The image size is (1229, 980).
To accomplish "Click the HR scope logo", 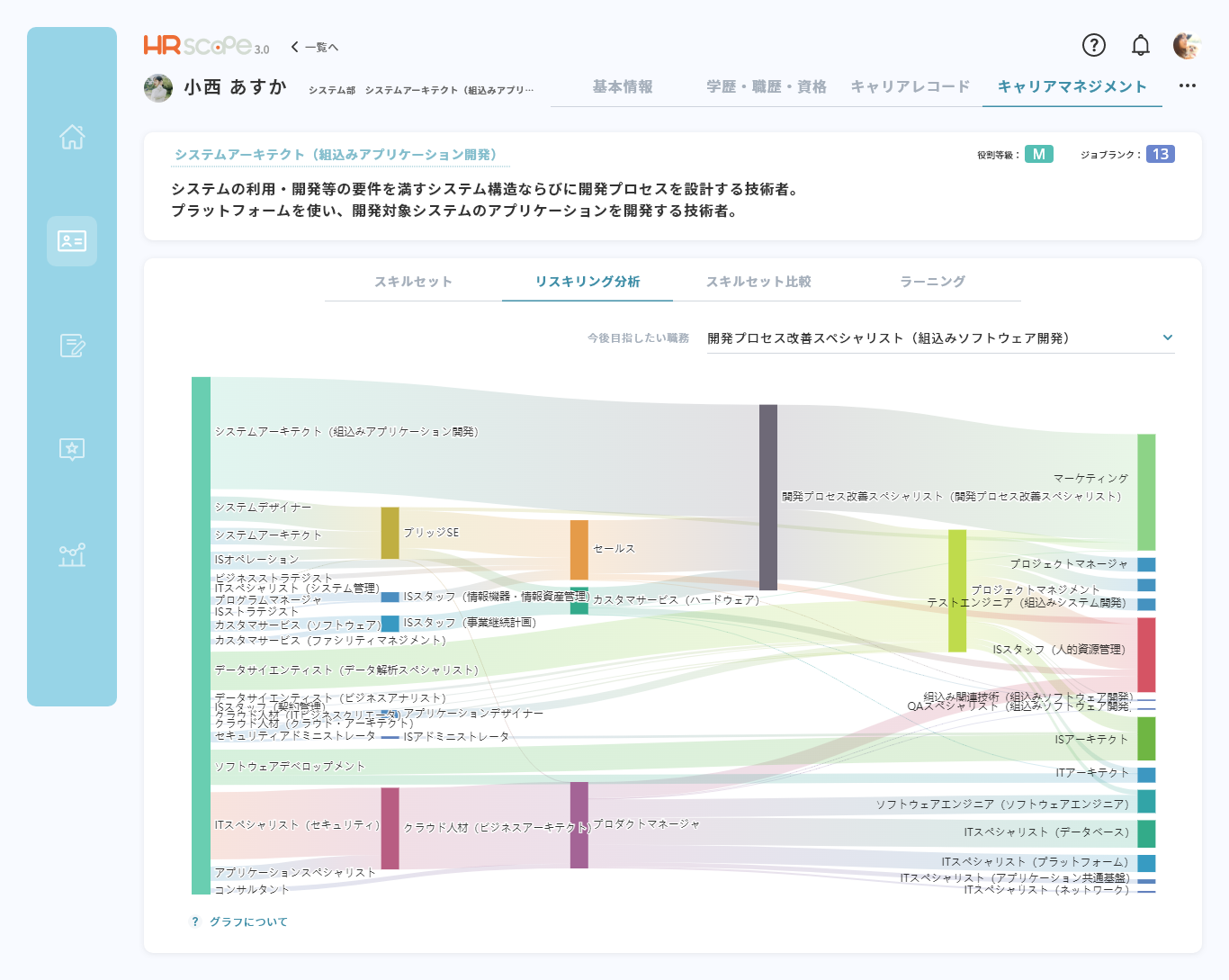I will (x=206, y=45).
